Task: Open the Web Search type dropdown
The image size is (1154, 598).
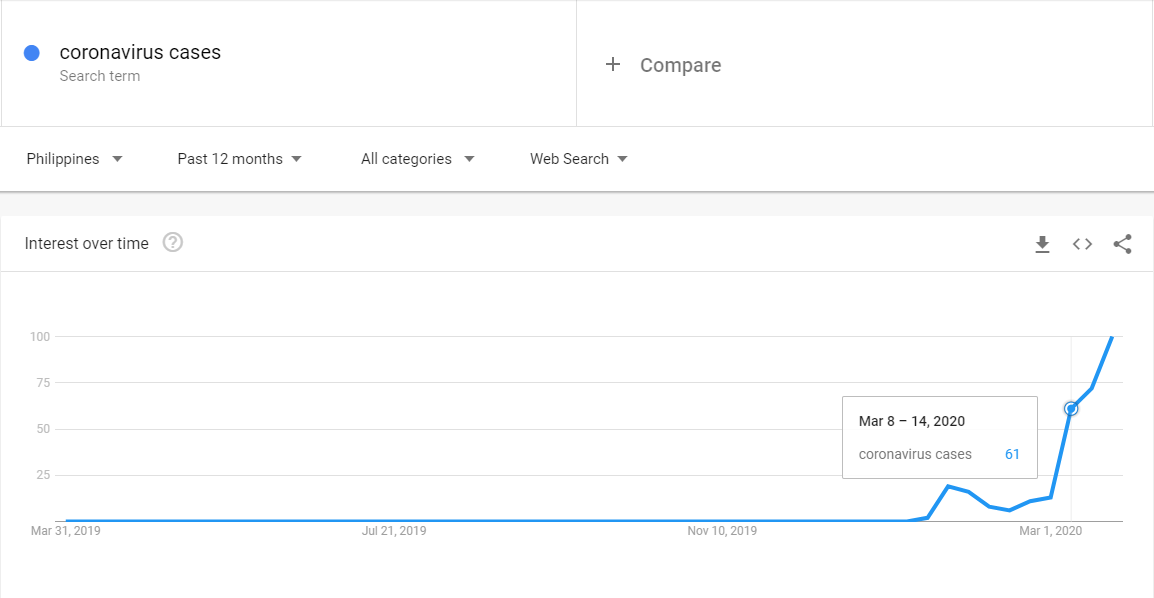Action: tap(578, 159)
